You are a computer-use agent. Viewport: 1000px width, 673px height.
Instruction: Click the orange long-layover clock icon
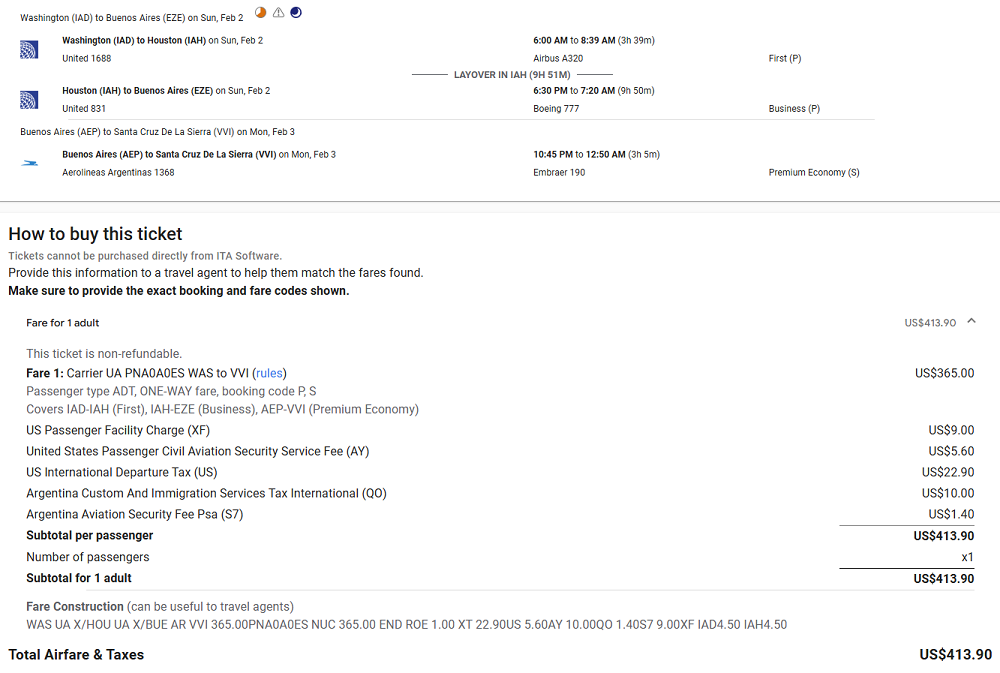261,13
